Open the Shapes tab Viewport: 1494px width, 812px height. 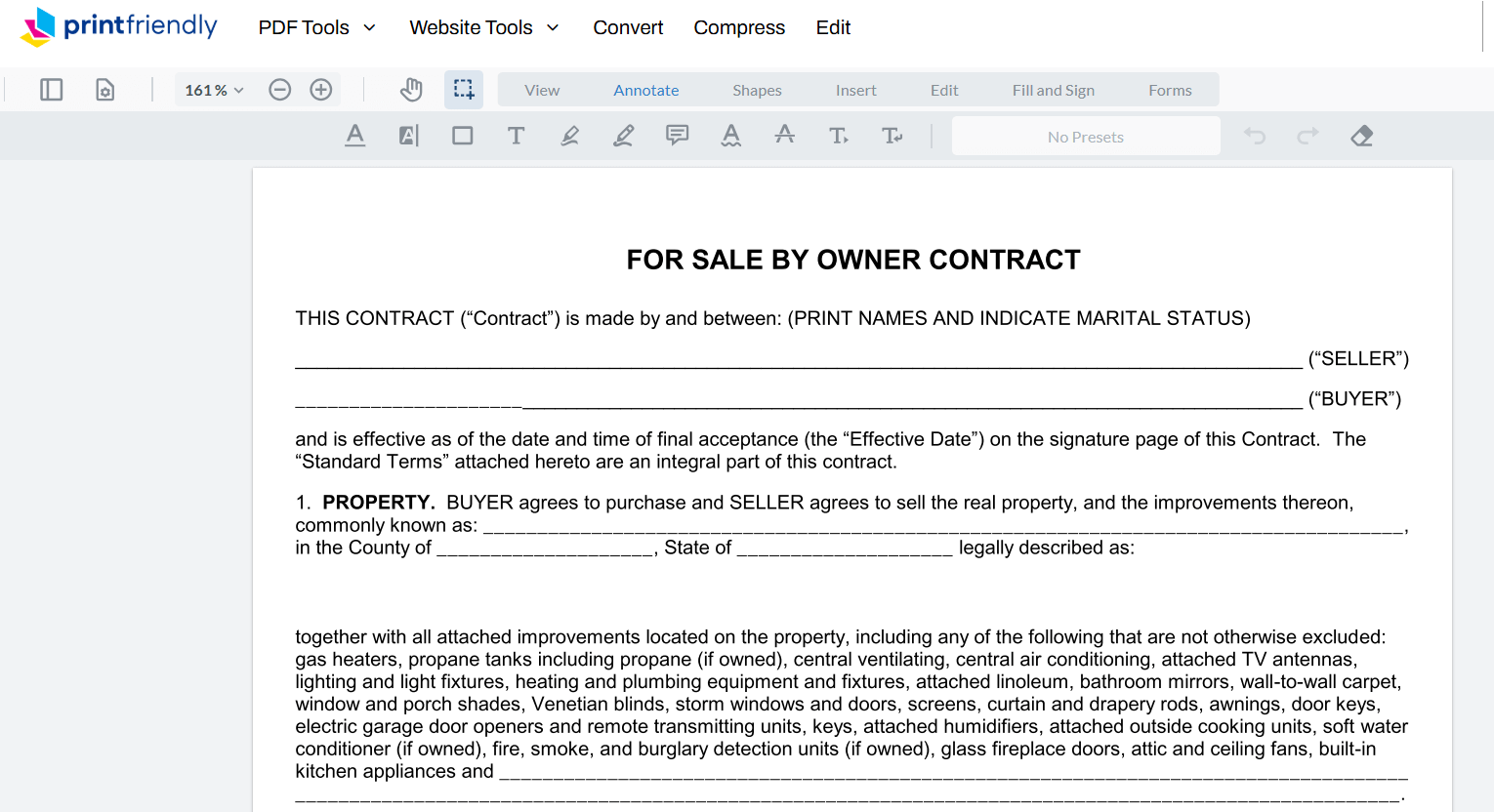click(x=757, y=89)
